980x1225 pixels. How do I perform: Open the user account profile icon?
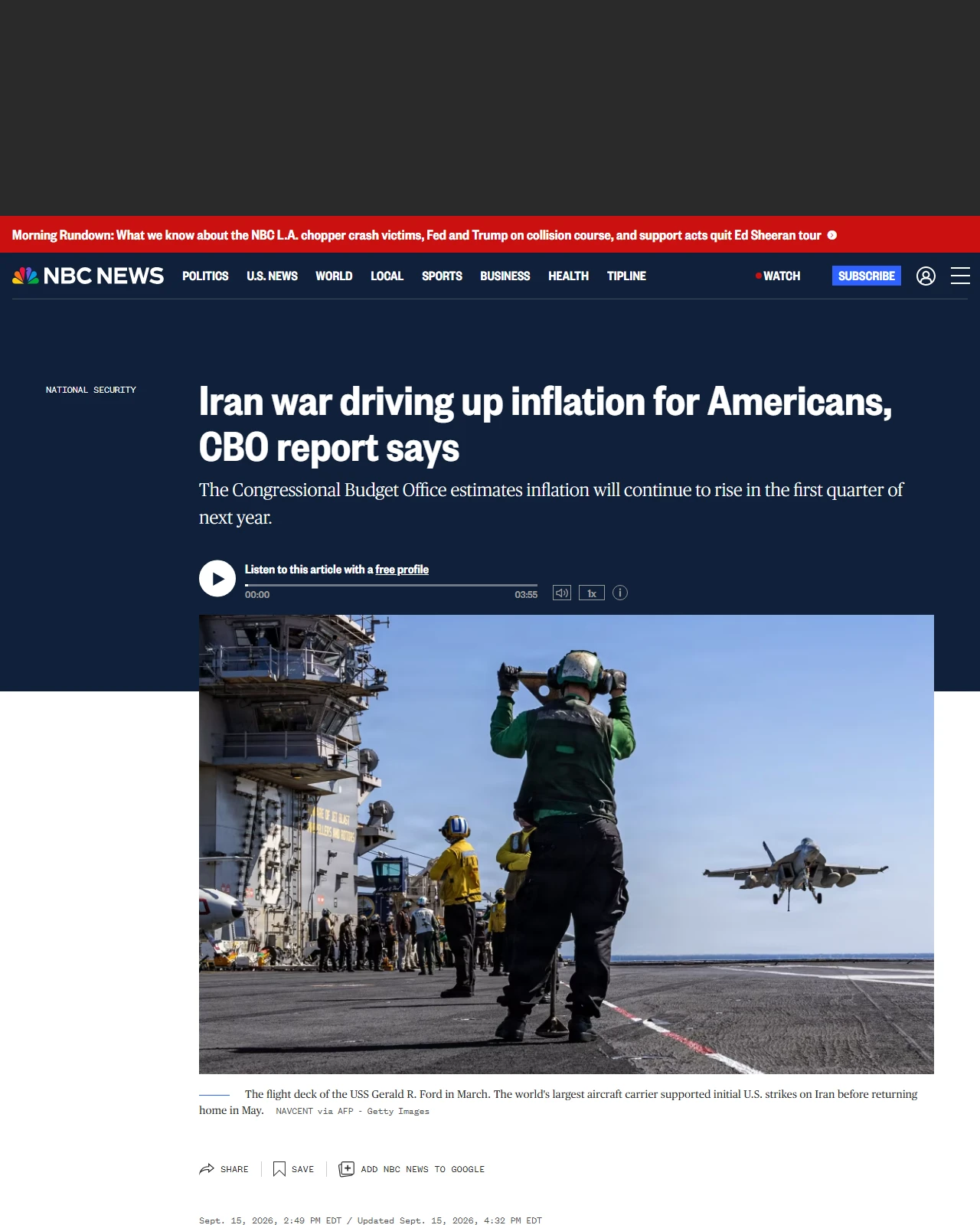coord(926,276)
